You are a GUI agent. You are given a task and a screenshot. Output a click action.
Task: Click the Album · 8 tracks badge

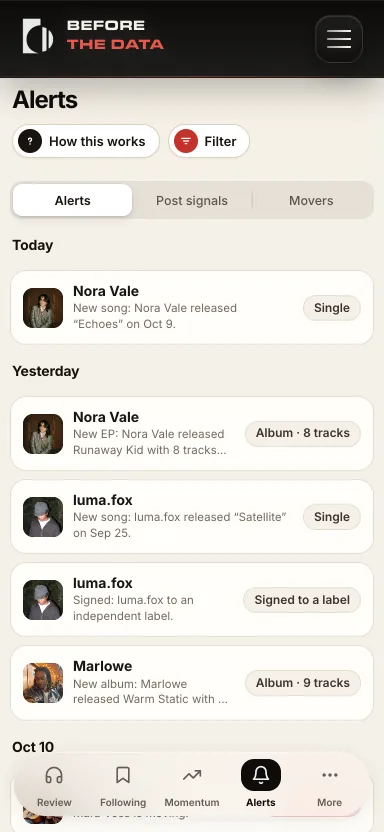tap(303, 434)
